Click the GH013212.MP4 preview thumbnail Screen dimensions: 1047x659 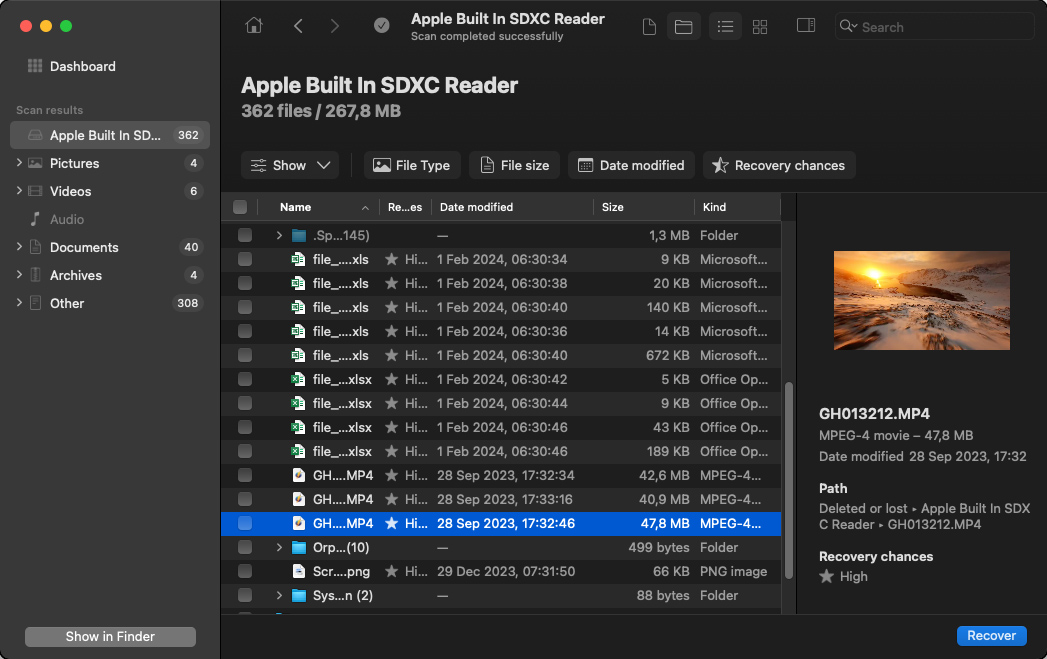click(x=921, y=300)
